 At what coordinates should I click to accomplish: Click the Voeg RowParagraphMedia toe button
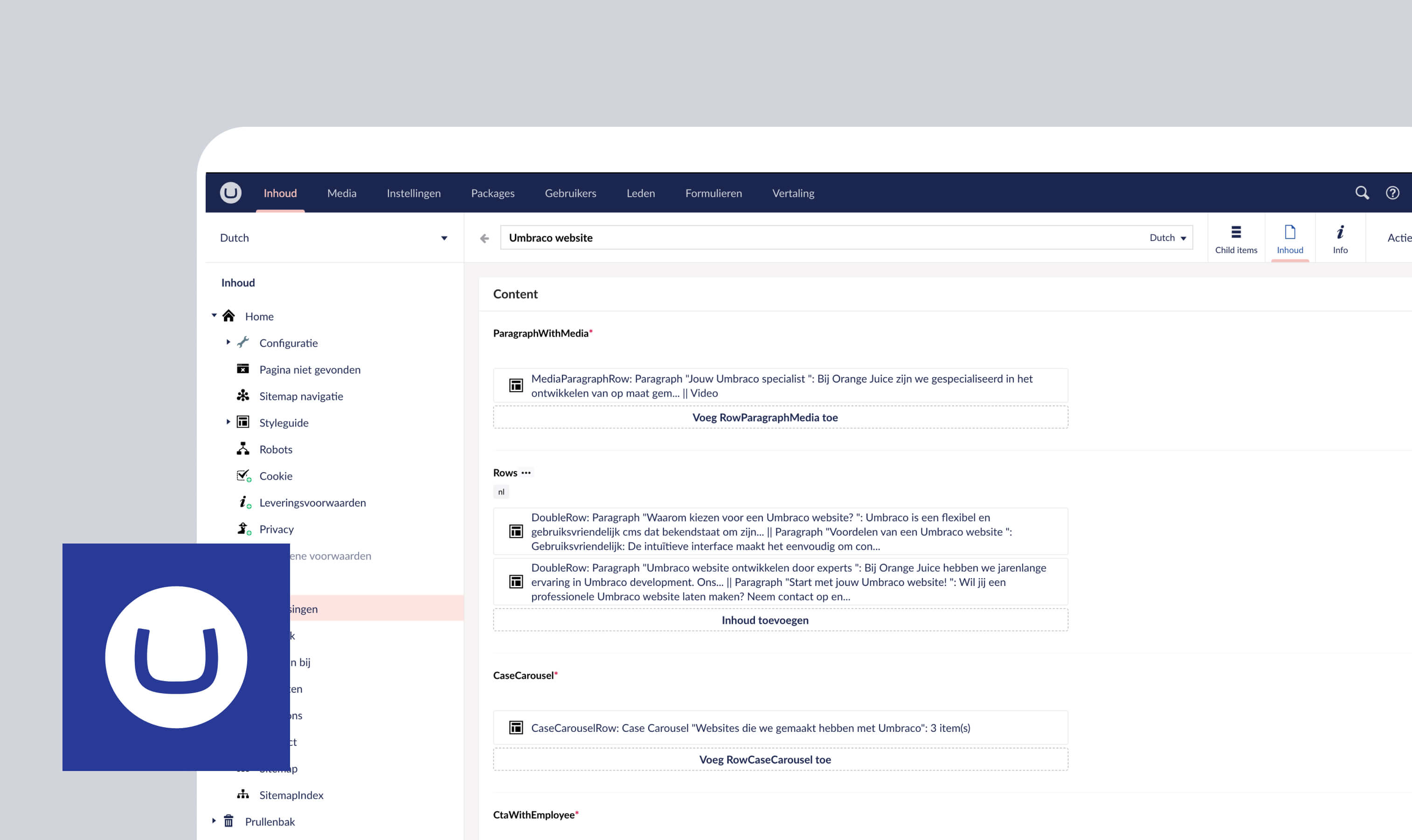click(765, 417)
